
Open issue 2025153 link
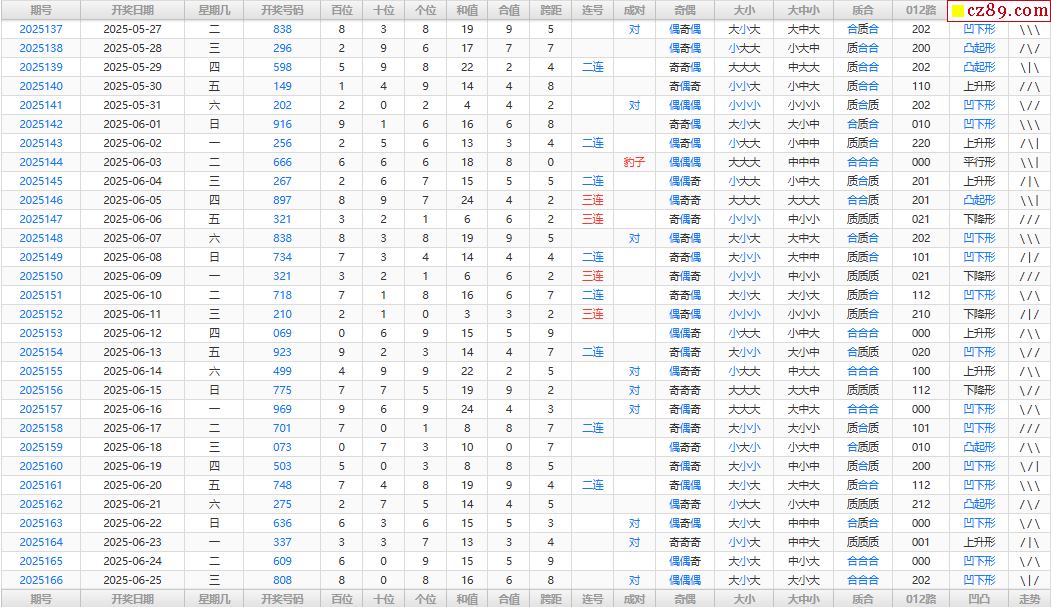point(41,333)
